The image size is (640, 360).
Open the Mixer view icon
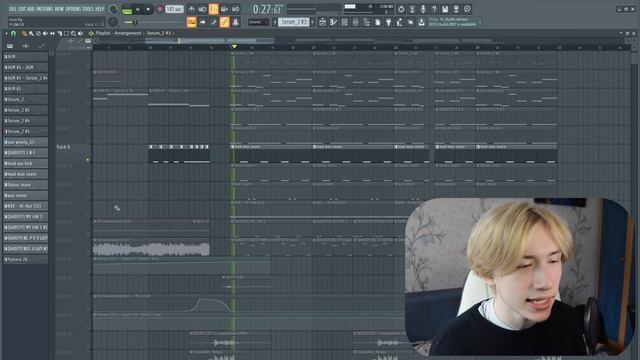(x=356, y=22)
